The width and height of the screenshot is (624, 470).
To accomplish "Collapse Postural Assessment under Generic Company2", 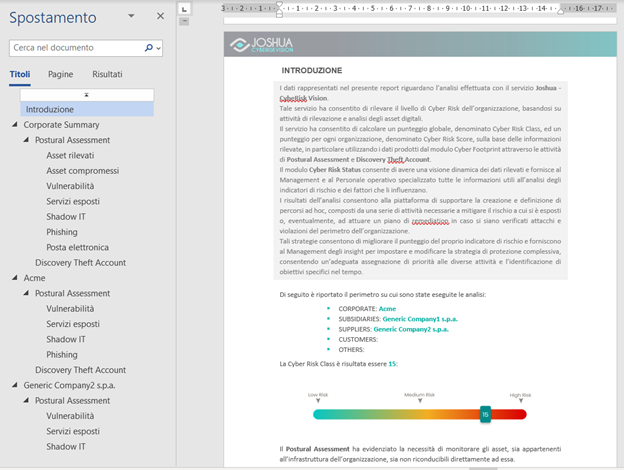I will click(26, 400).
